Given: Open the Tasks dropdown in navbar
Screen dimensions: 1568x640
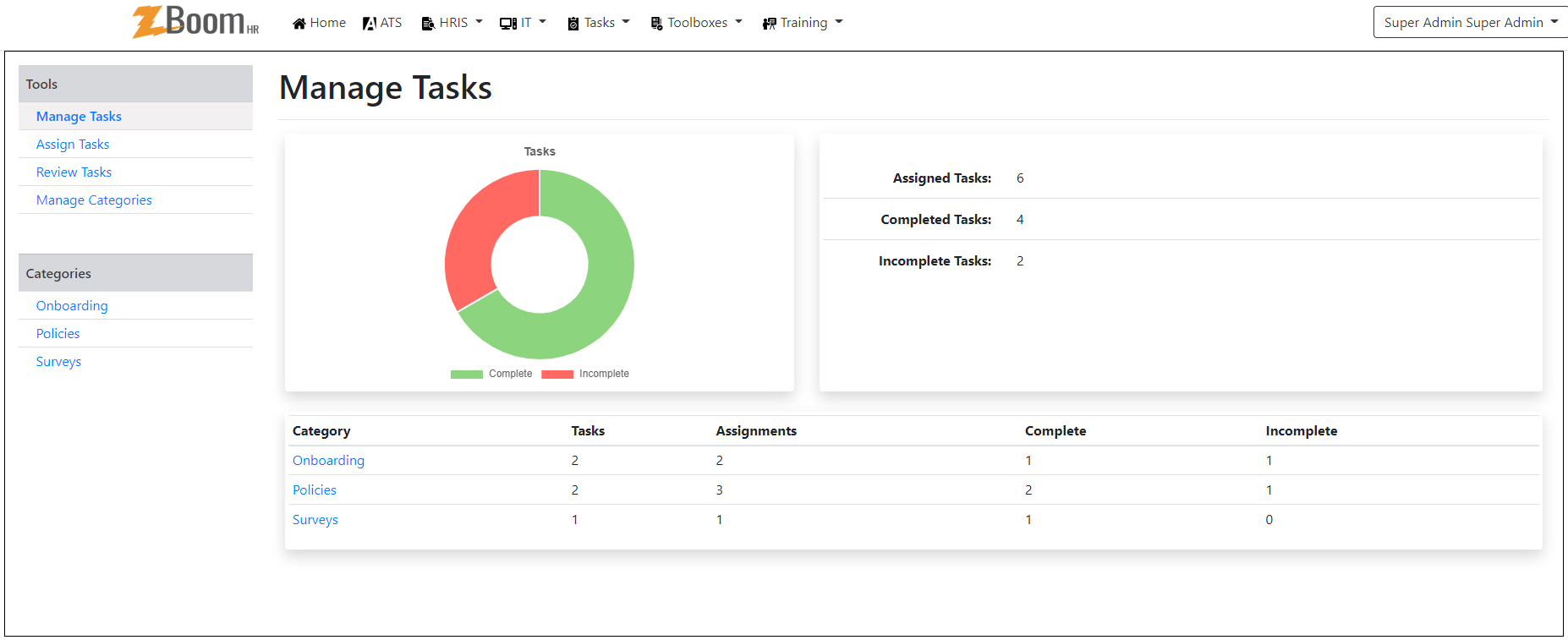Looking at the screenshot, I should click(600, 23).
